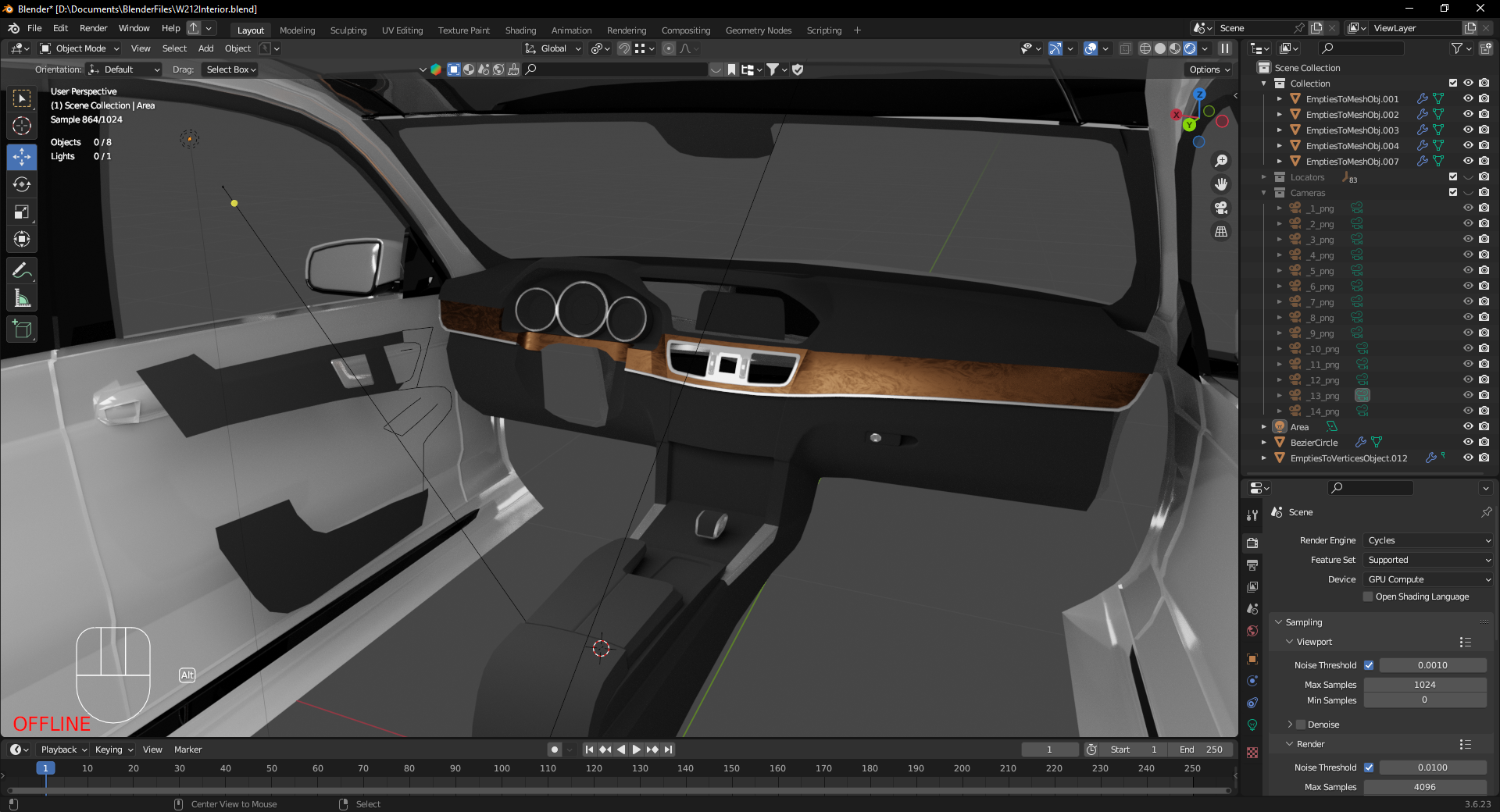Open the viewport Add menu
This screenshot has height=812, width=1500.
pyautogui.click(x=205, y=48)
